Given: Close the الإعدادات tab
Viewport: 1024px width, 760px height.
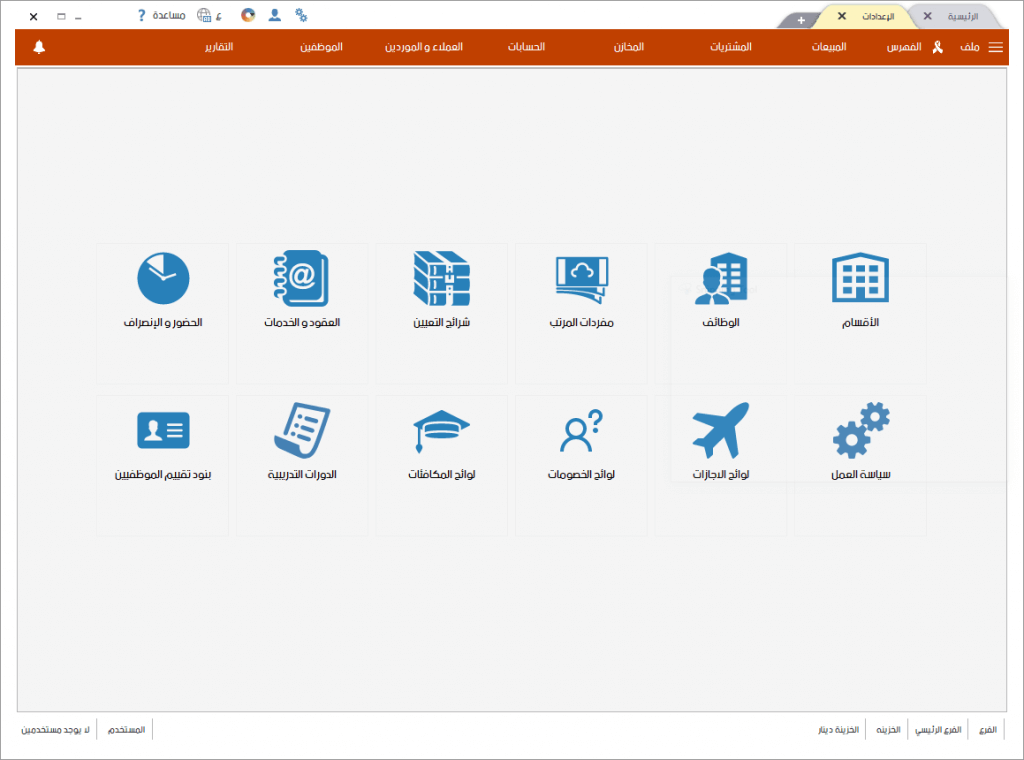Looking at the screenshot, I should [x=842, y=16].
